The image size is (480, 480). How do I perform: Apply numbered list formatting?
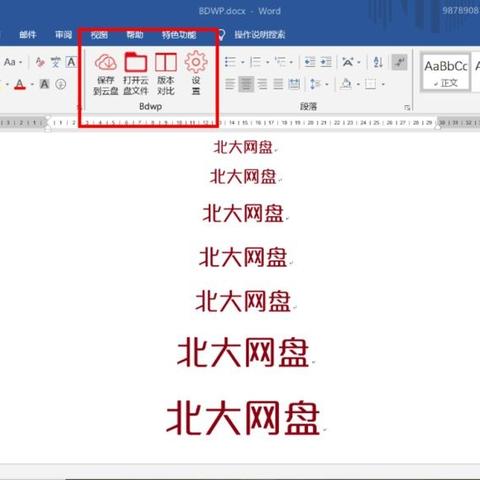[x=256, y=62]
